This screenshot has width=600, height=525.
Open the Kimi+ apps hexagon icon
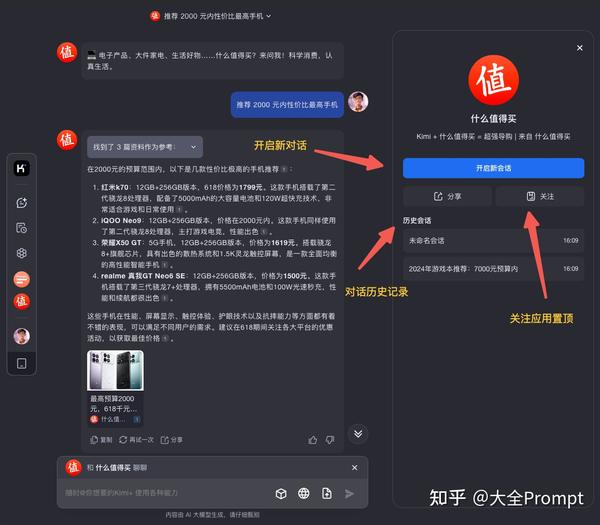click(21, 253)
